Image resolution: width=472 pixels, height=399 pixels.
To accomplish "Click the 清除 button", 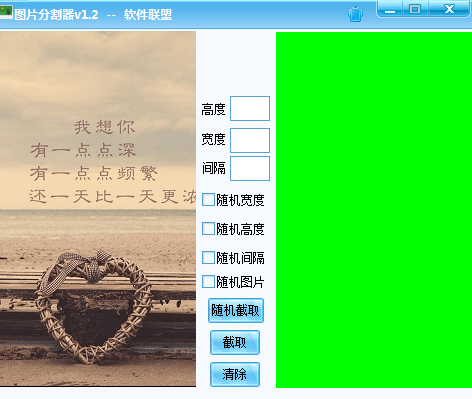I will coord(235,374).
